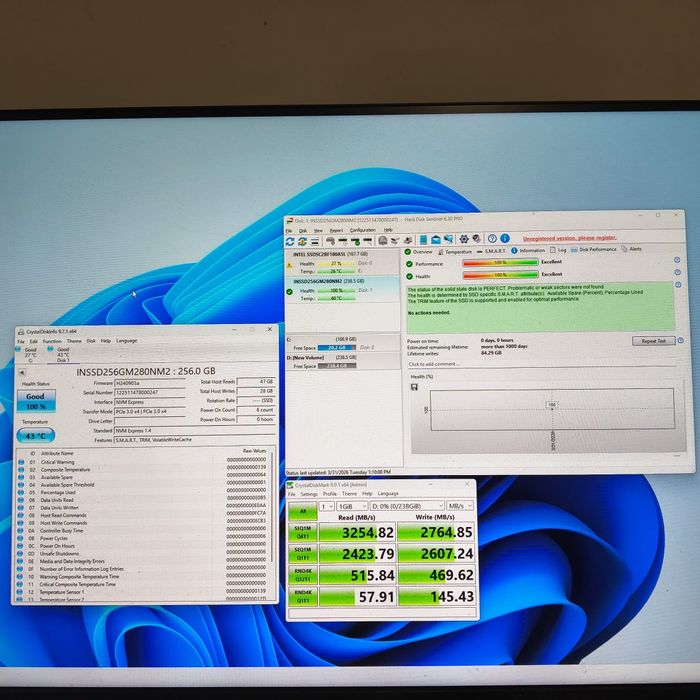Screen dimensions: 700x700
Task: Click the disk-with-check icon in Sentinel toolbar
Action: [x=355, y=242]
